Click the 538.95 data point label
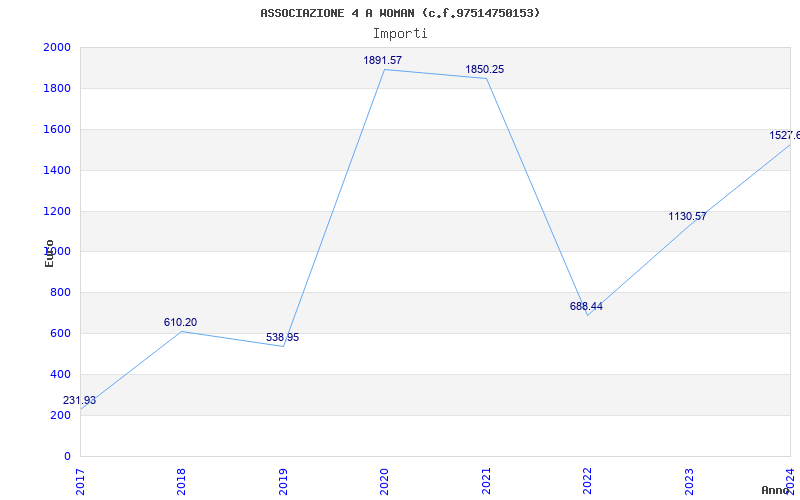 coord(282,338)
